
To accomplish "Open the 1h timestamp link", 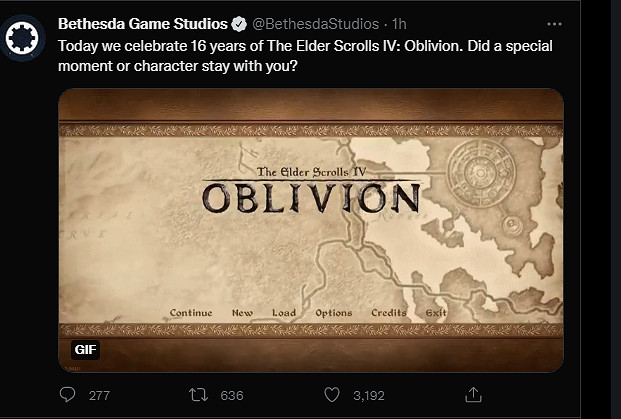I will pyautogui.click(x=400, y=23).
